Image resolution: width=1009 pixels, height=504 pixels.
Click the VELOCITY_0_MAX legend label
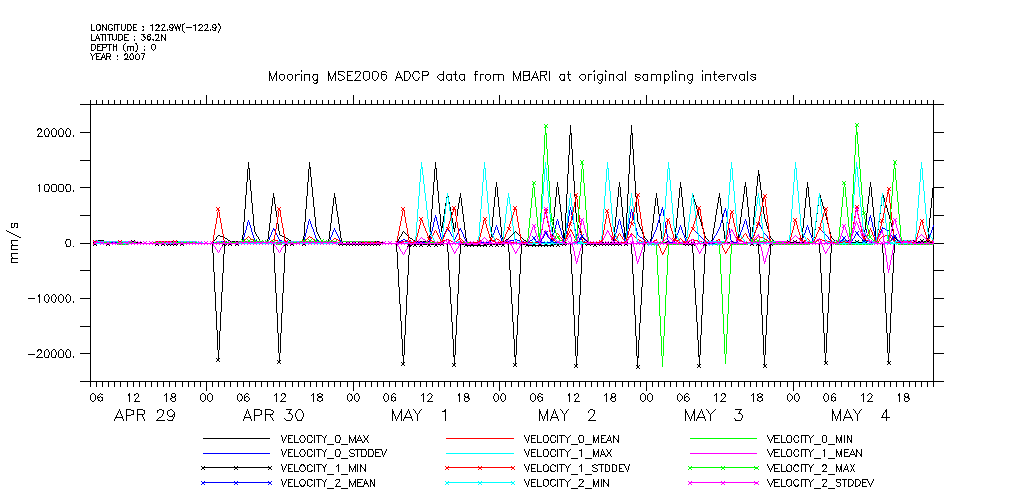[323, 439]
